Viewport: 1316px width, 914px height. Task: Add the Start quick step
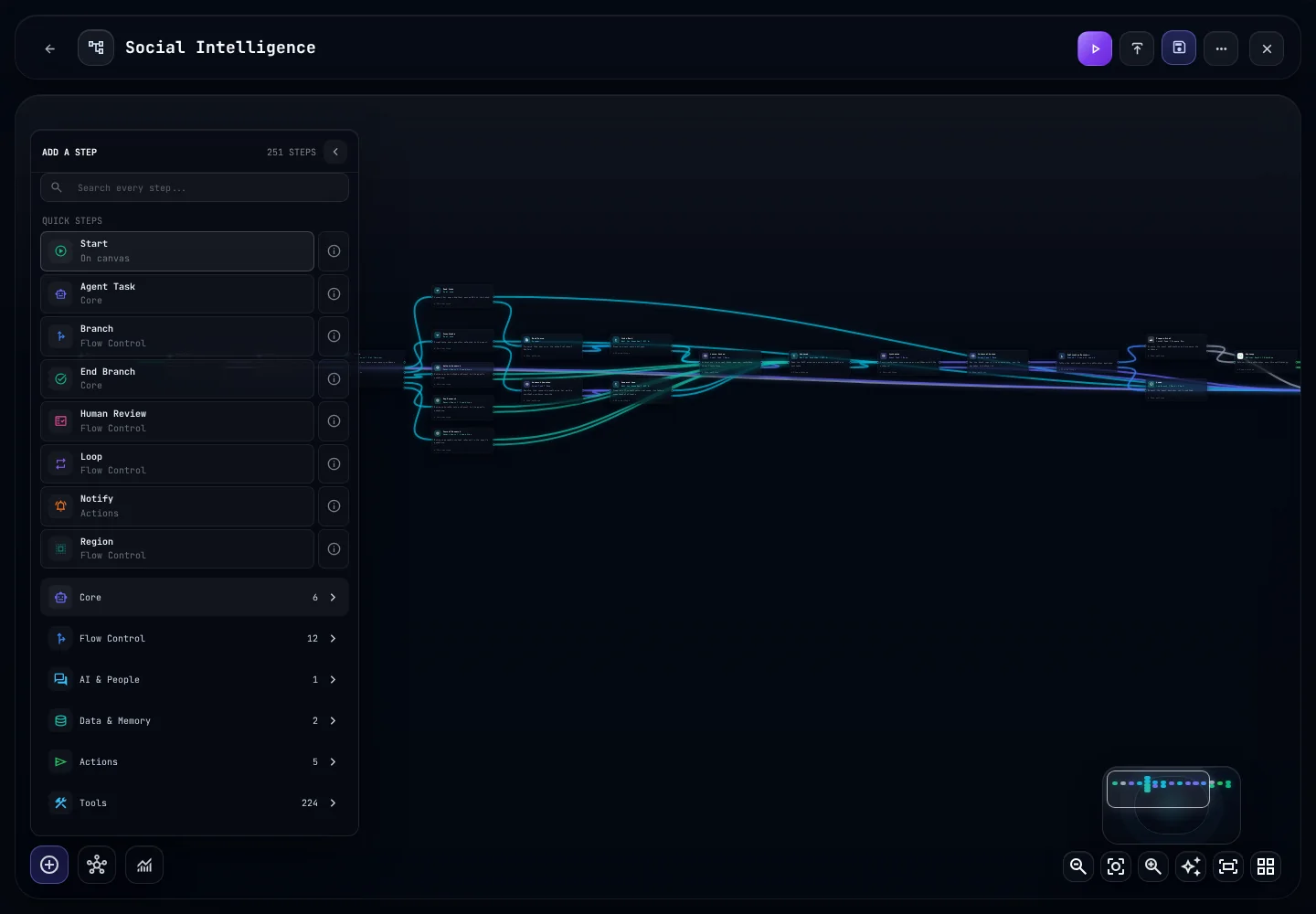177,251
